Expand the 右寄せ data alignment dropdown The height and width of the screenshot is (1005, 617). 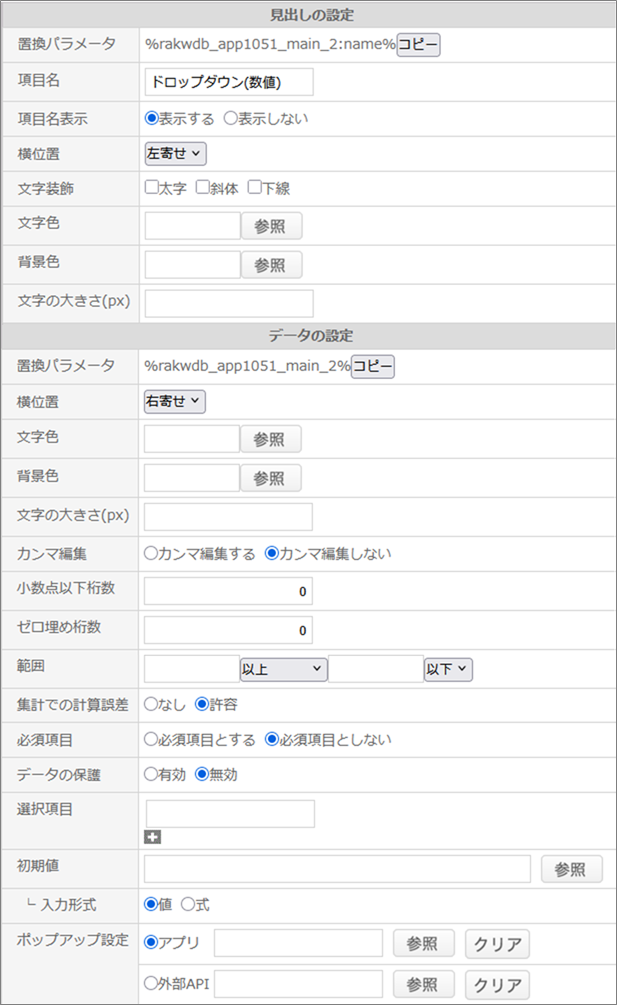tap(175, 401)
